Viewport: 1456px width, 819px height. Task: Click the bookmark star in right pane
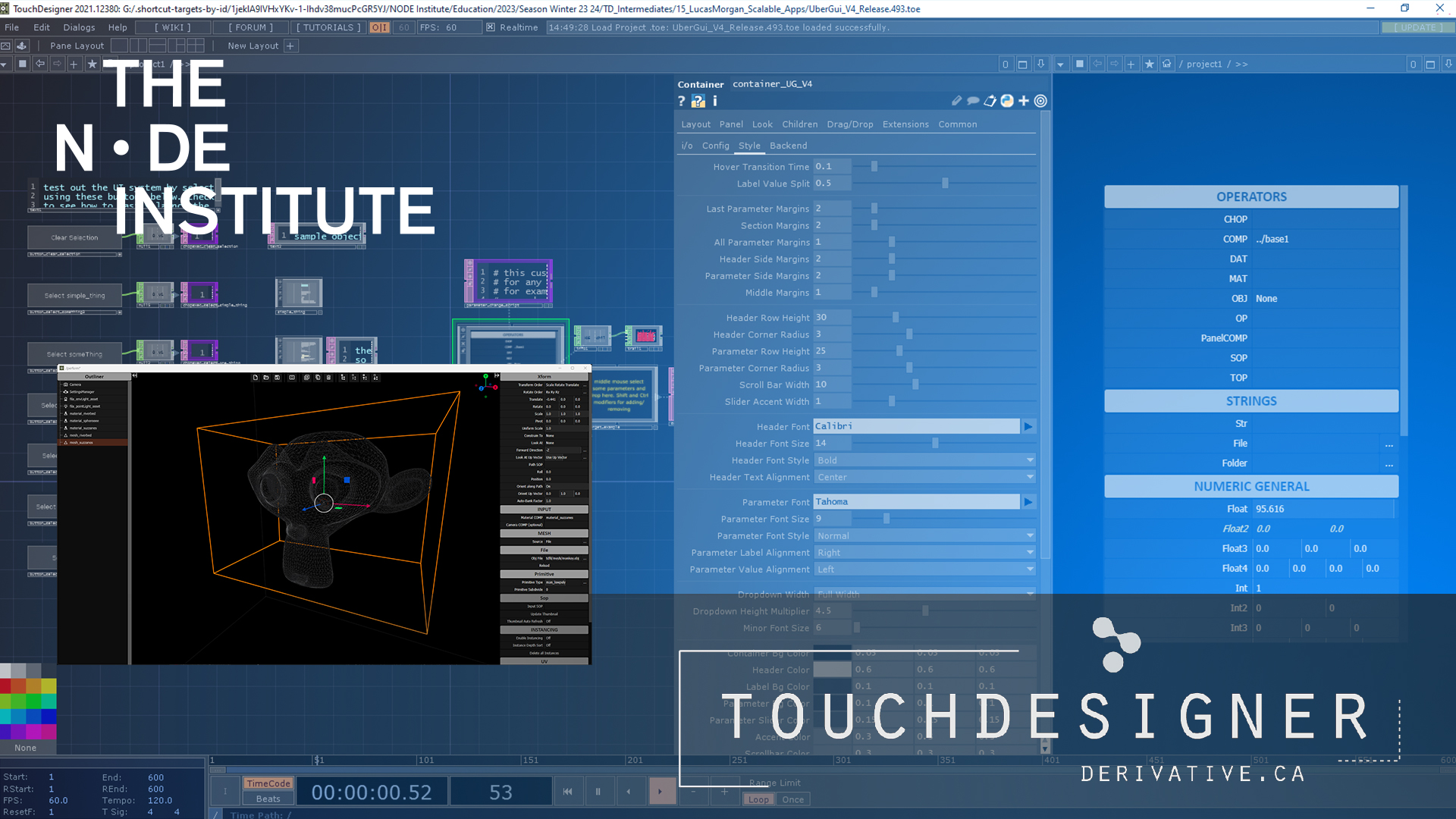coord(1150,64)
